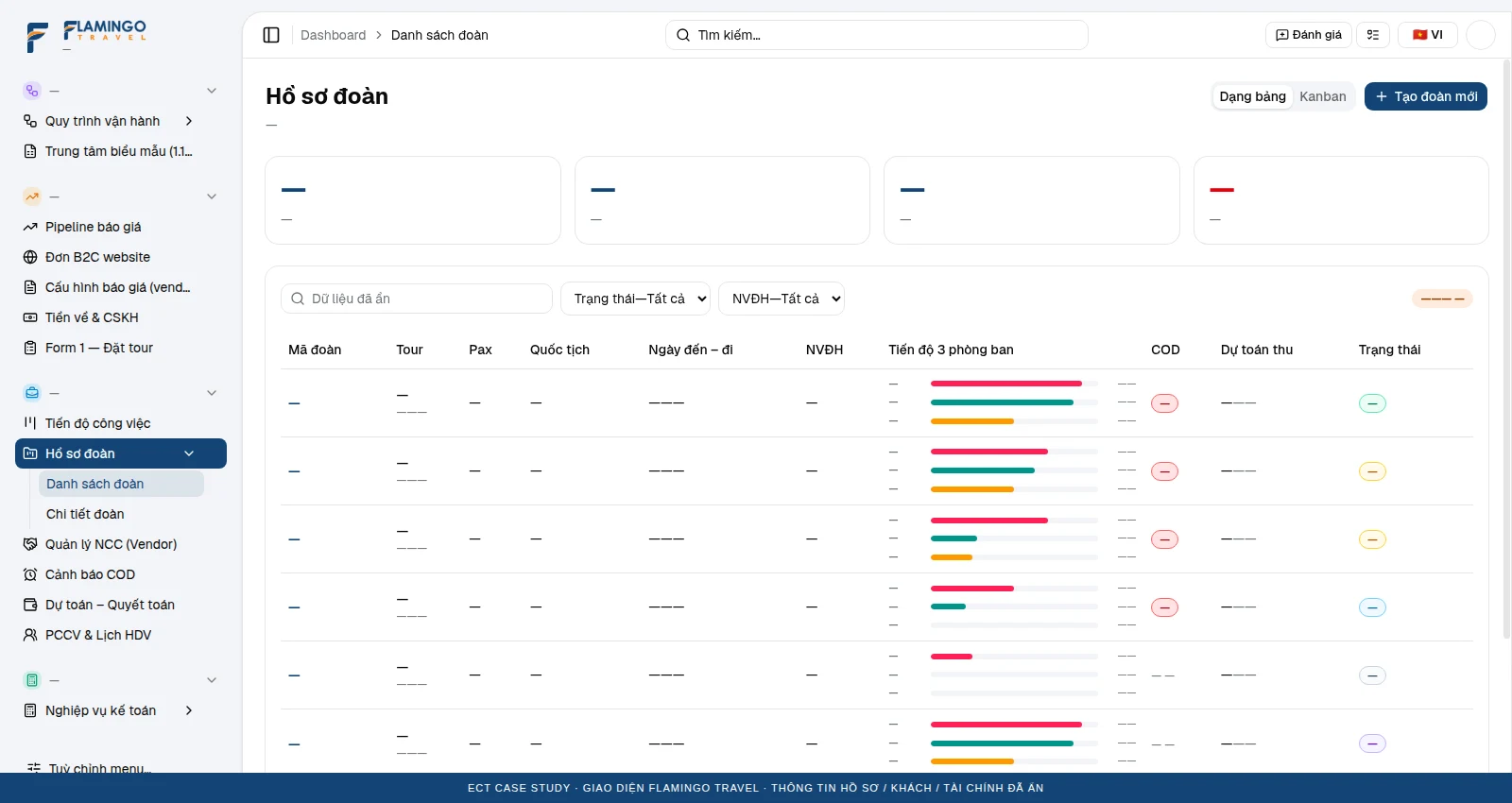The width and height of the screenshot is (1512, 803).
Task: Open the checklist icon button
Action: tap(1373, 35)
